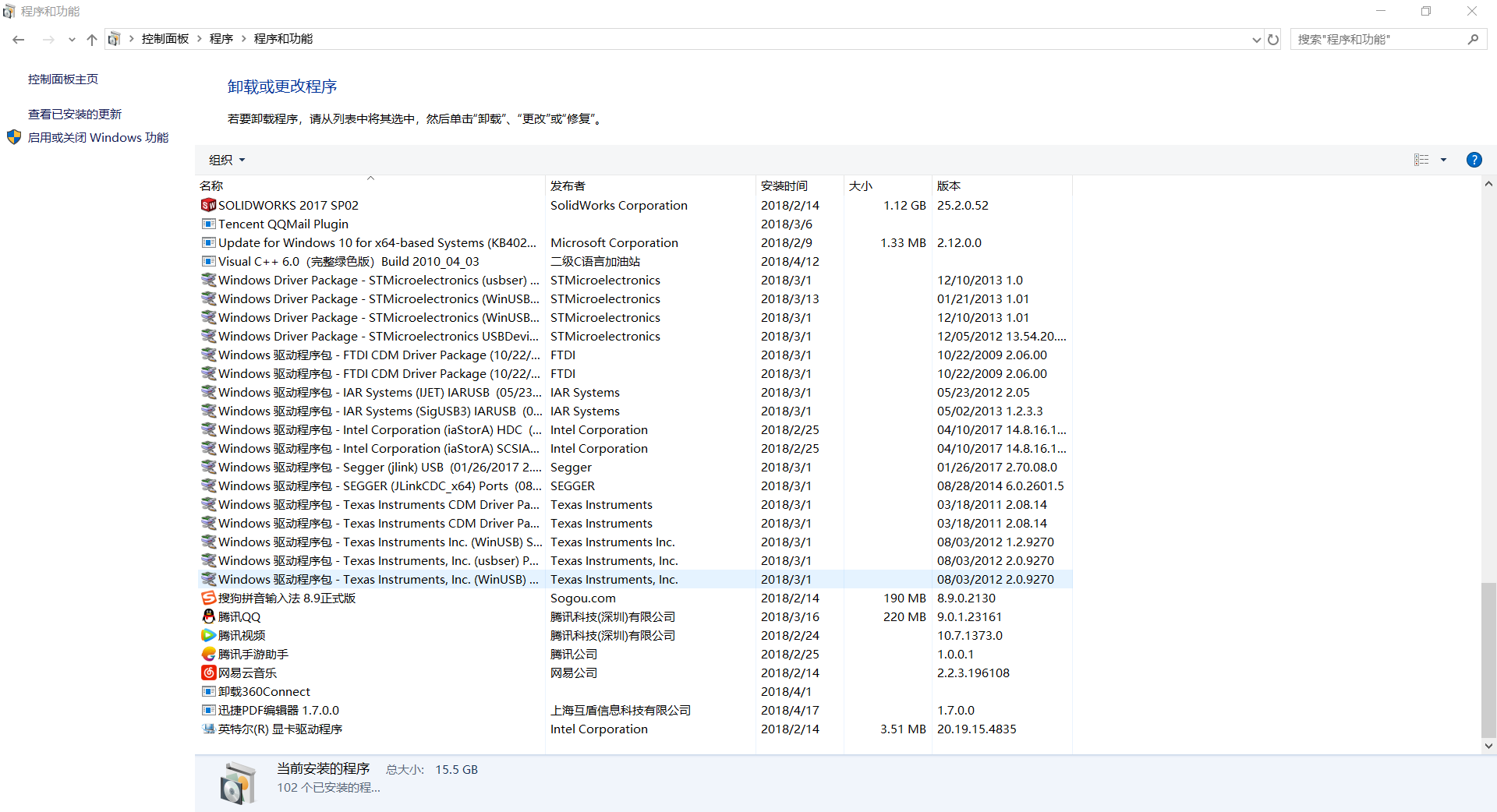
Task: Open 控制面板主页 link
Action: click(x=63, y=79)
